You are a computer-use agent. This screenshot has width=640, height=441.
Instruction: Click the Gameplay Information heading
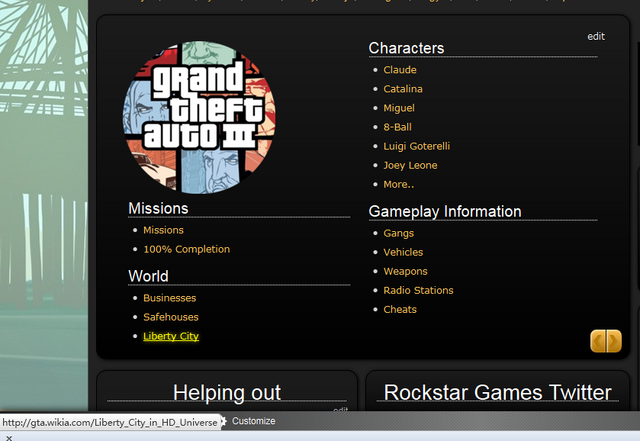pos(445,212)
